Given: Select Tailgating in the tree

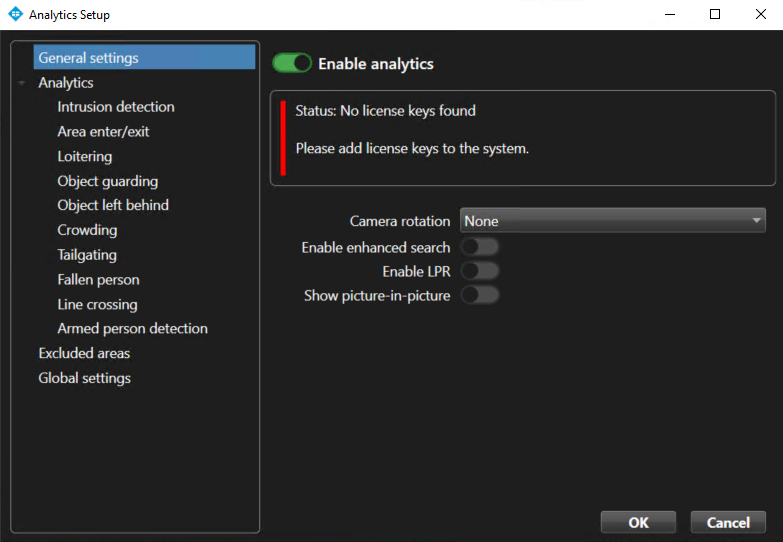Looking at the screenshot, I should coord(87,255).
